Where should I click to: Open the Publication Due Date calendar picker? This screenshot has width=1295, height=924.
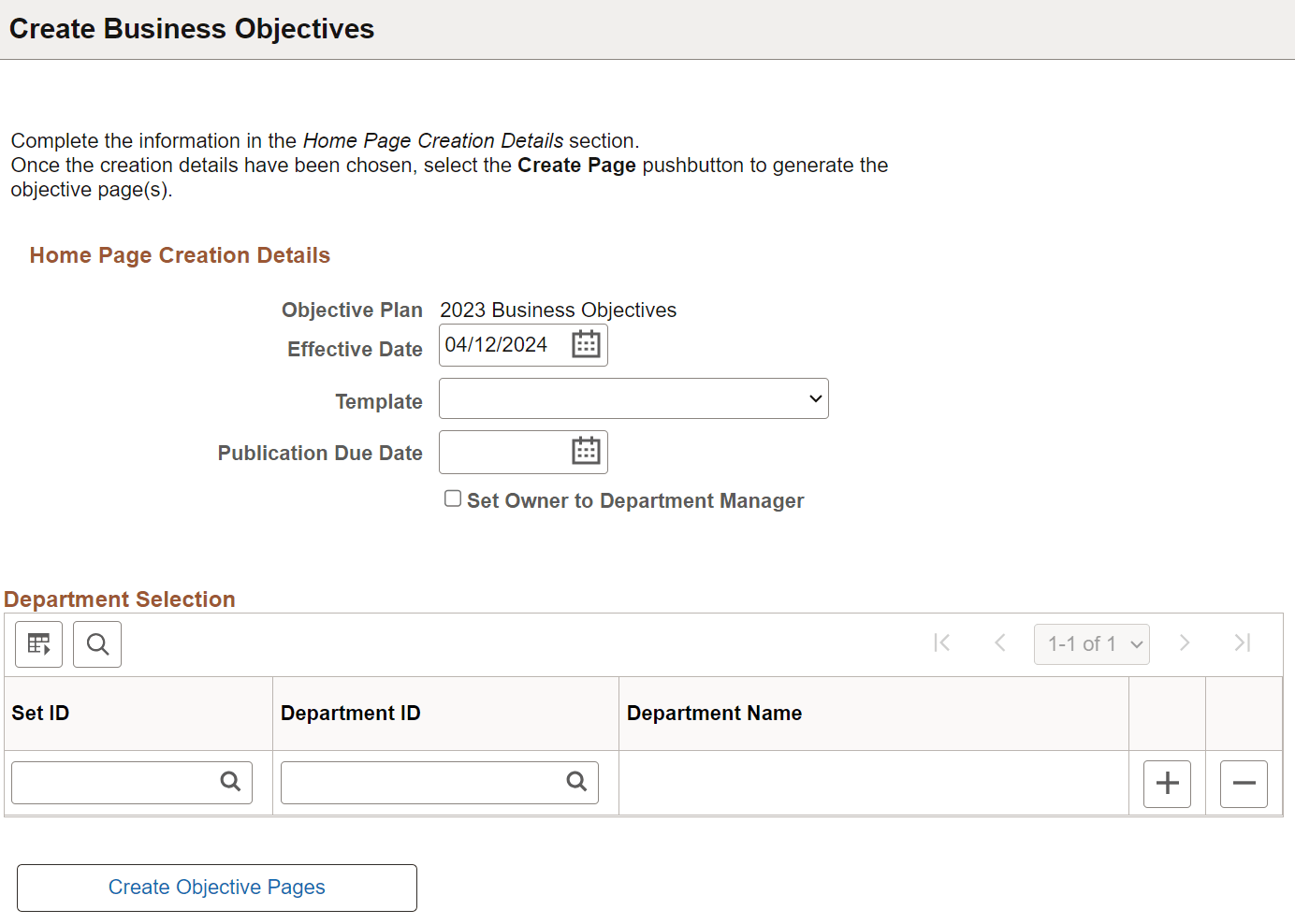(x=586, y=451)
